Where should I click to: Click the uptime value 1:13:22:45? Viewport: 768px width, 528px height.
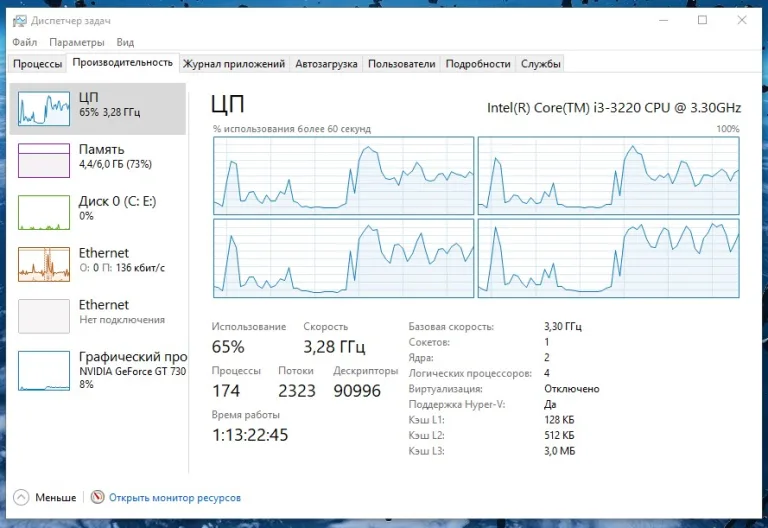coord(250,435)
